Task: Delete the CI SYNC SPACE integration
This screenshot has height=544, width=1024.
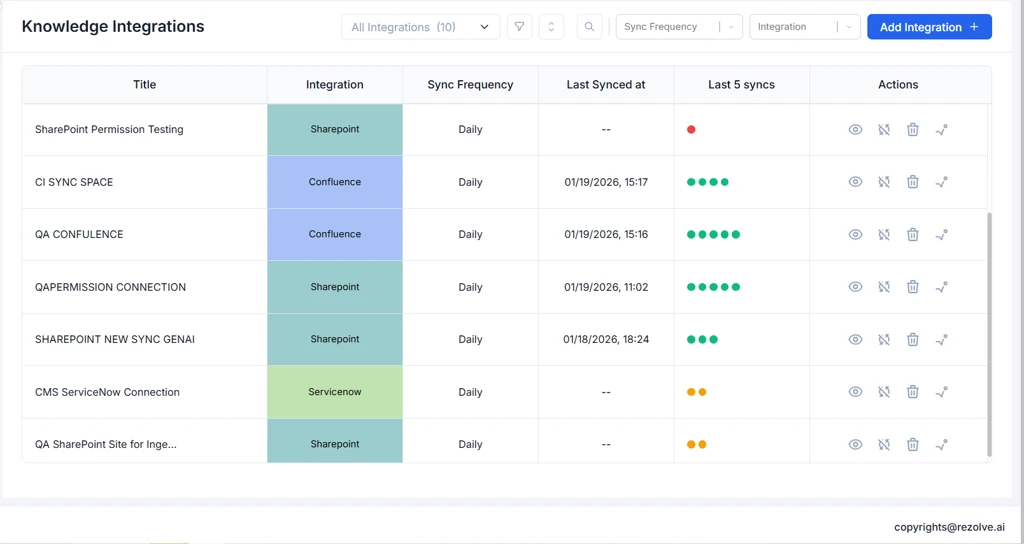Action: pyautogui.click(x=912, y=182)
